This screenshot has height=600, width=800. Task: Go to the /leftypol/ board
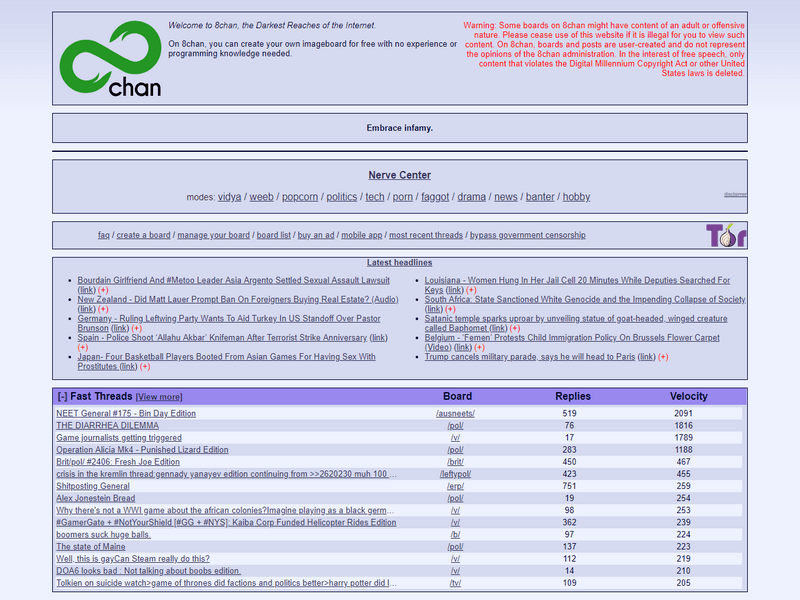[455, 474]
